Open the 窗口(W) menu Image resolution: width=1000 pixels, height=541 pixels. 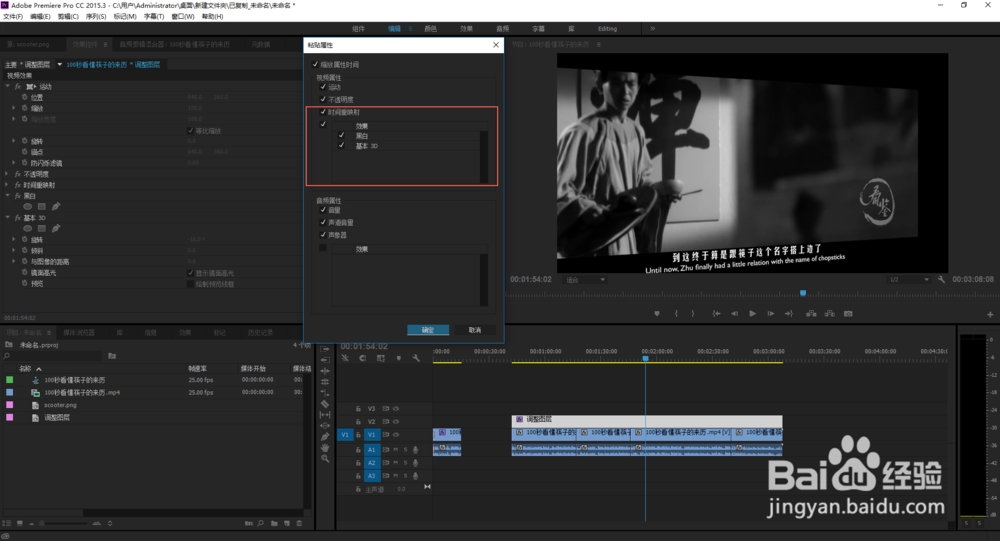[182, 17]
